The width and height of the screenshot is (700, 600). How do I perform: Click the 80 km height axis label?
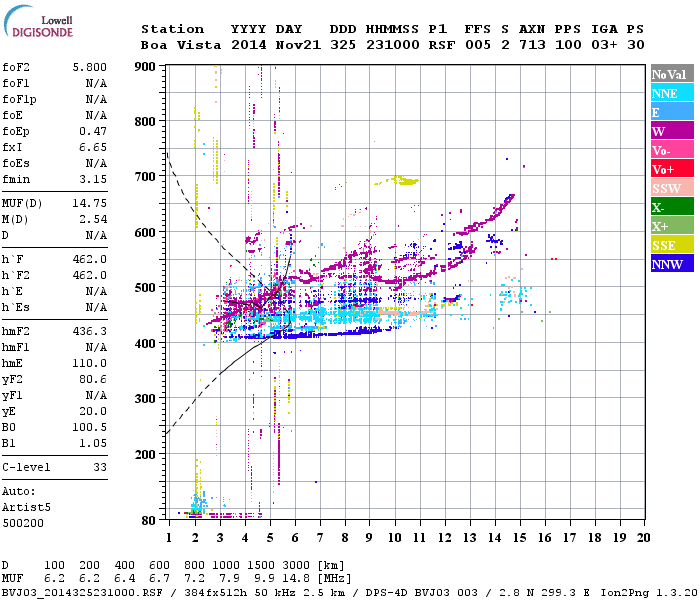click(149, 521)
